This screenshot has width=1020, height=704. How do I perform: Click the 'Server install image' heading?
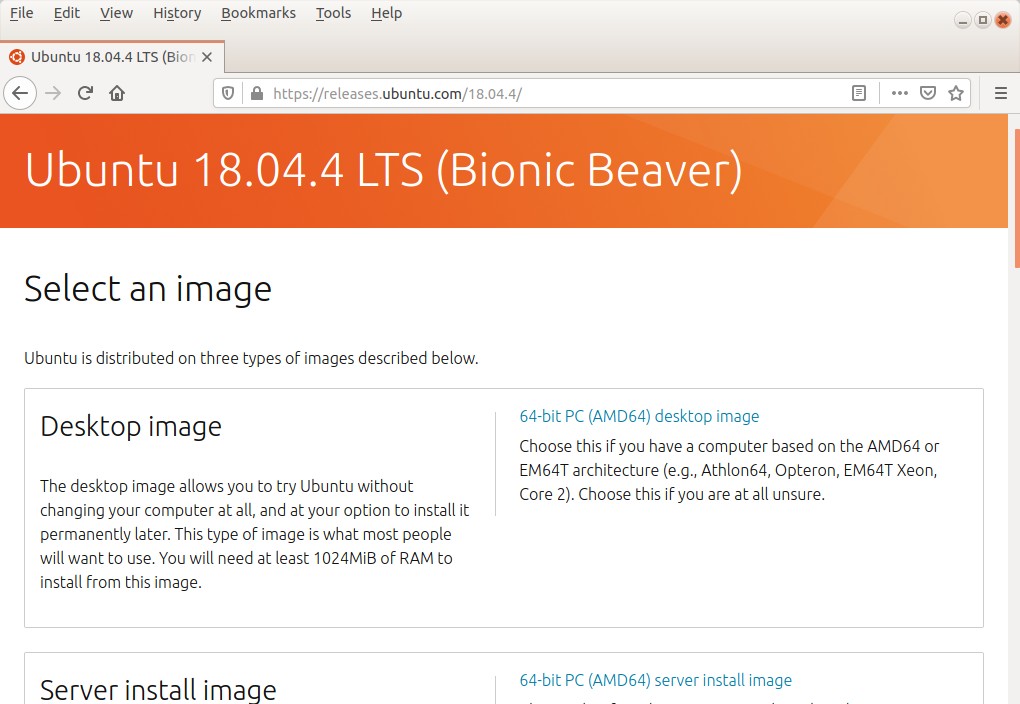tap(158, 690)
